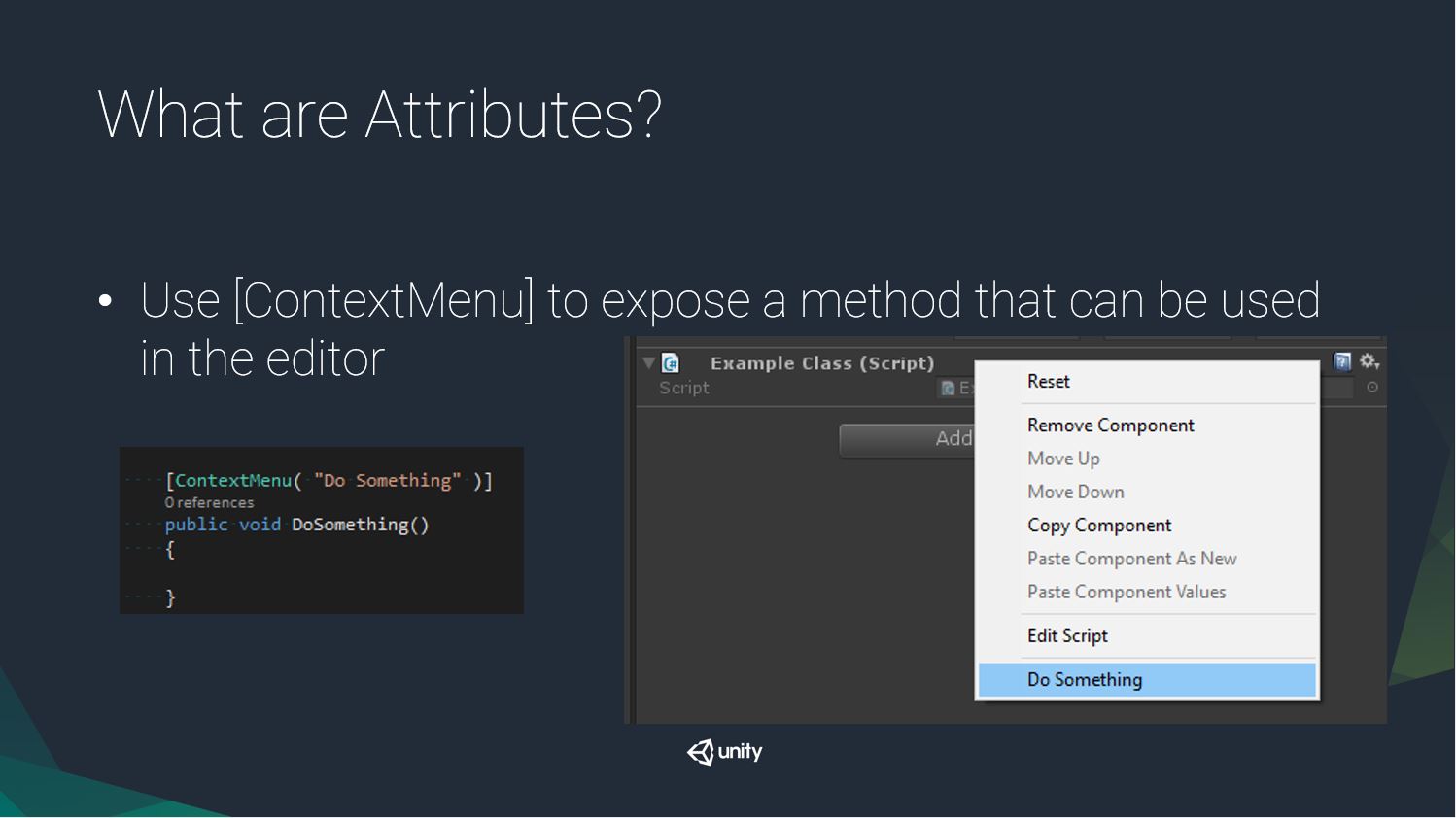Select Copy Component menu entry

coord(1147,525)
